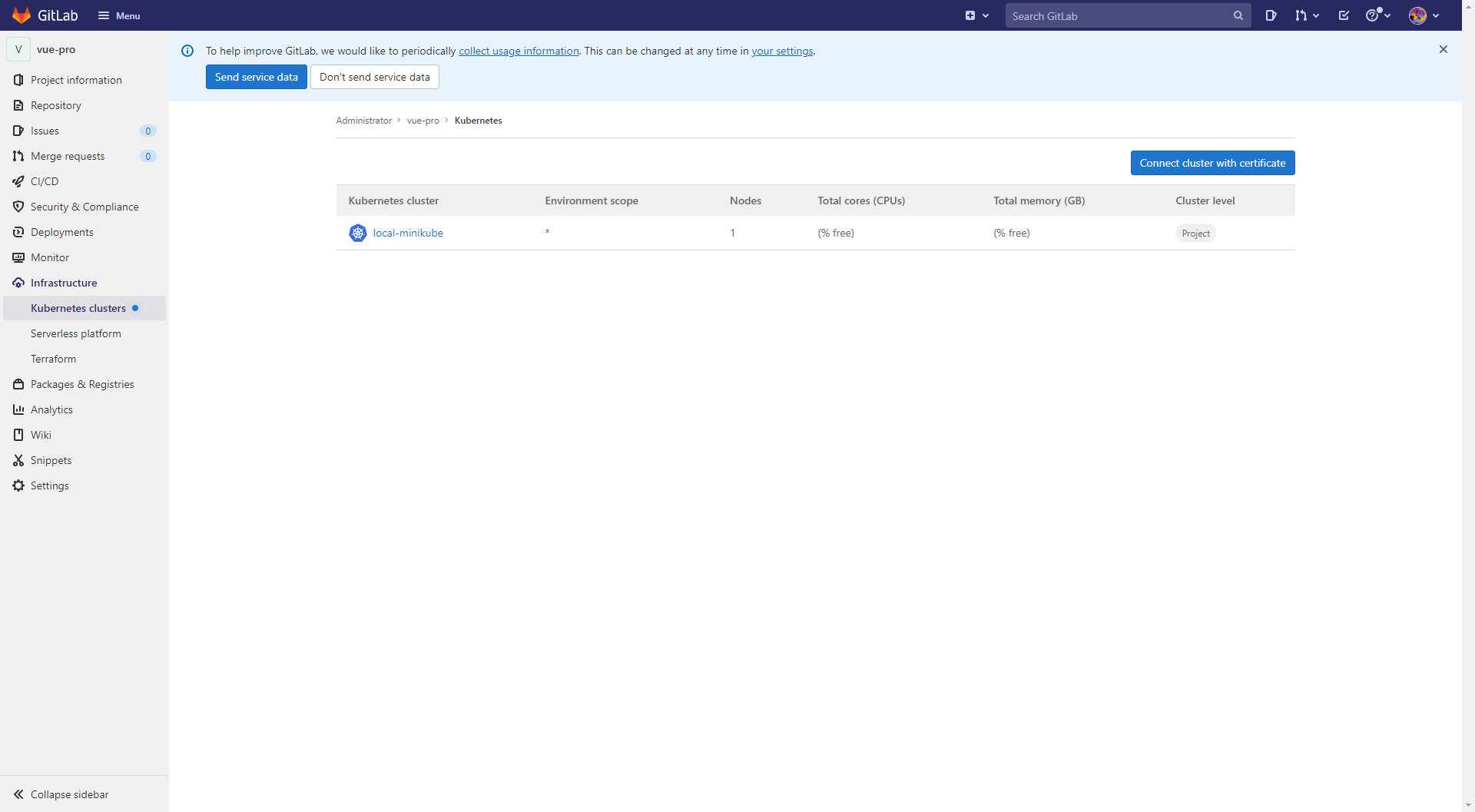The height and width of the screenshot is (812, 1475).
Task: Click the Packages & Registries icon
Action: (x=18, y=384)
